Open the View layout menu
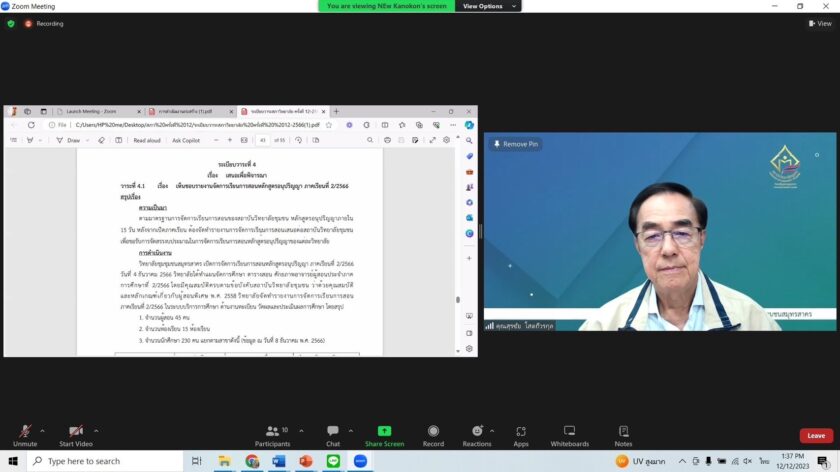This screenshot has width=840, height=472. coord(819,23)
